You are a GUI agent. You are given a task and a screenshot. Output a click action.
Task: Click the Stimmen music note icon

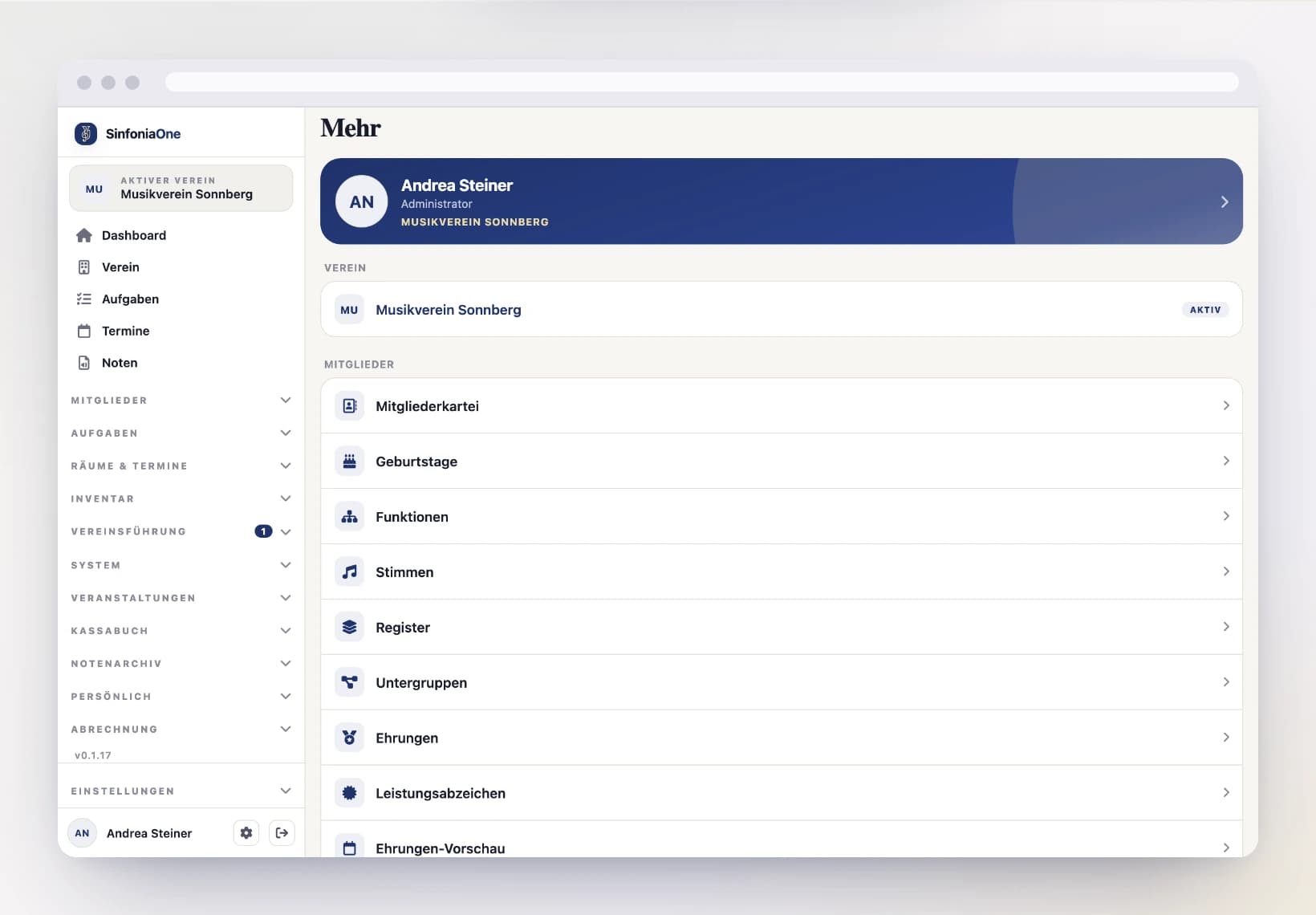click(350, 572)
